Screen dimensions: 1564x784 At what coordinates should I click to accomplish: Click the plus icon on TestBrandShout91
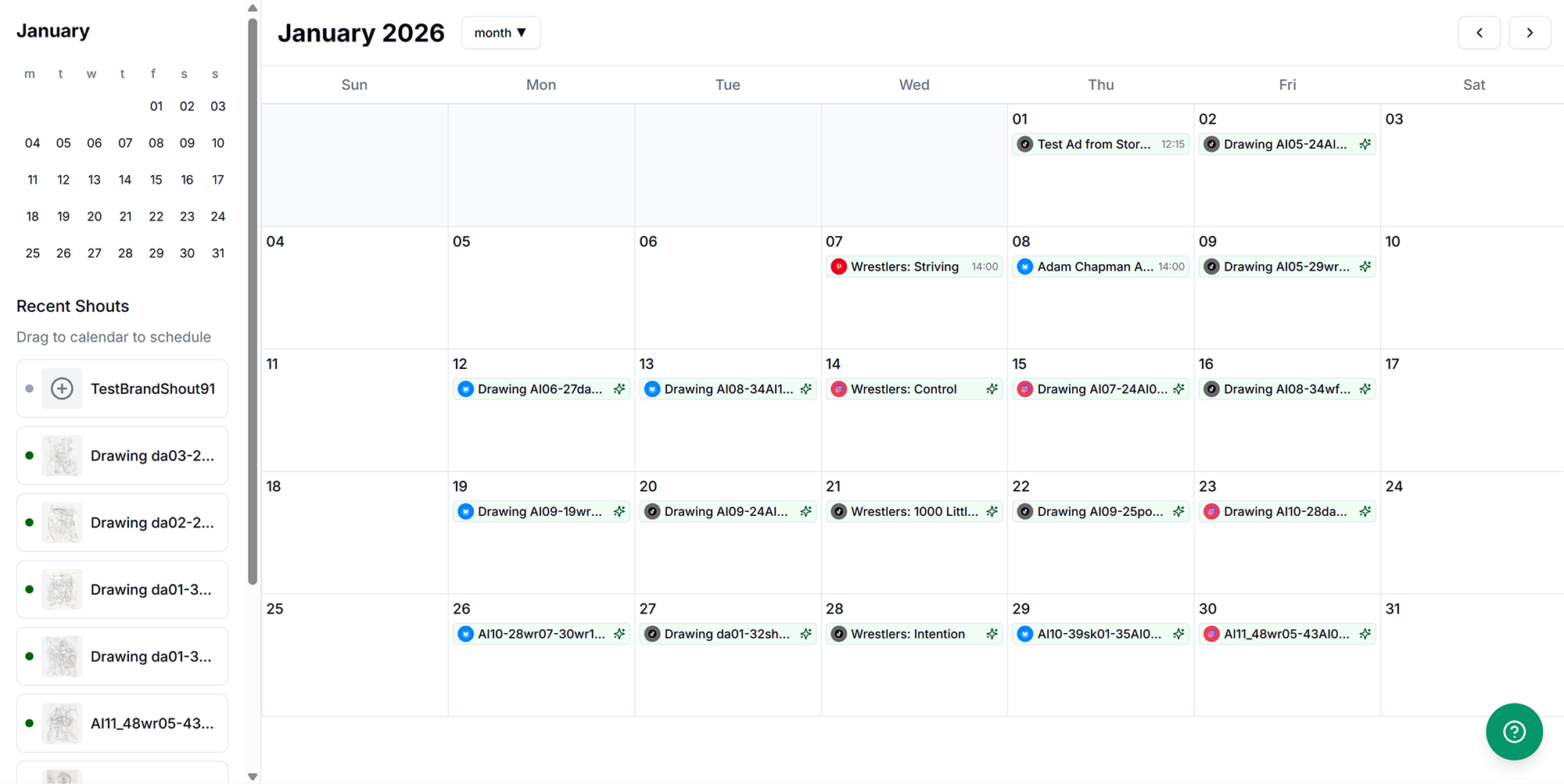62,388
